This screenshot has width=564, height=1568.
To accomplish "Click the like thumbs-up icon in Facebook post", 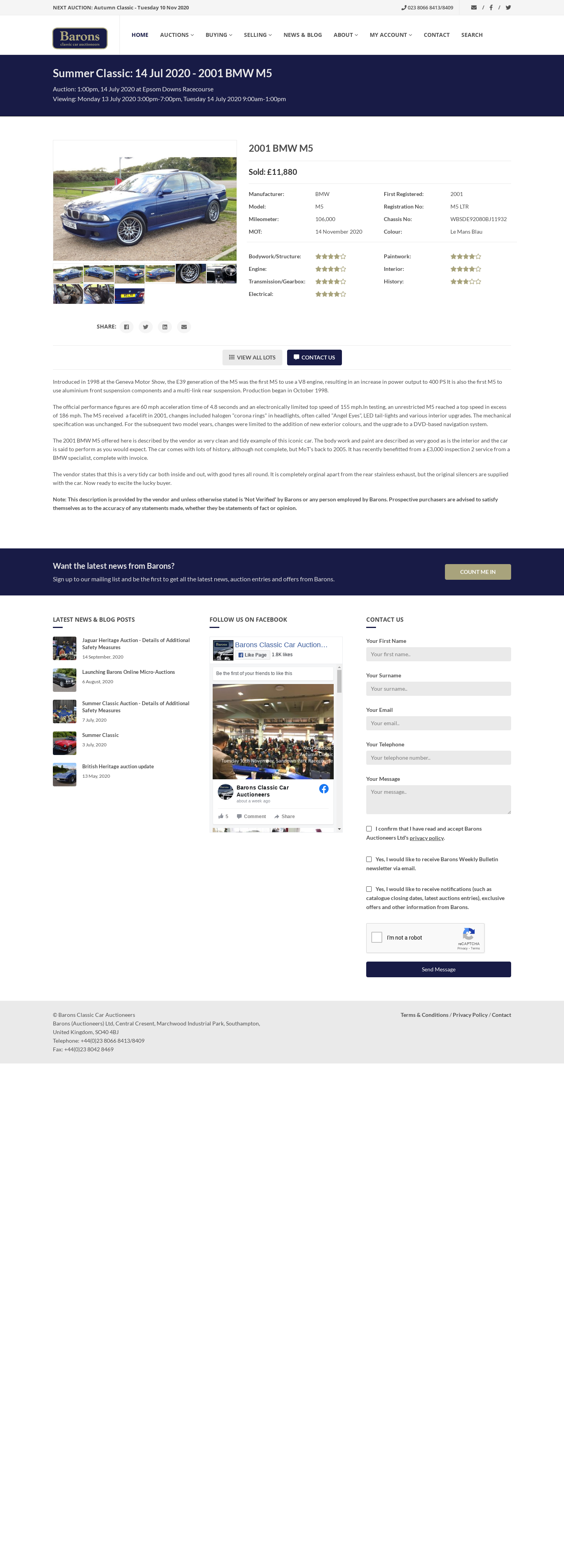I will (221, 816).
